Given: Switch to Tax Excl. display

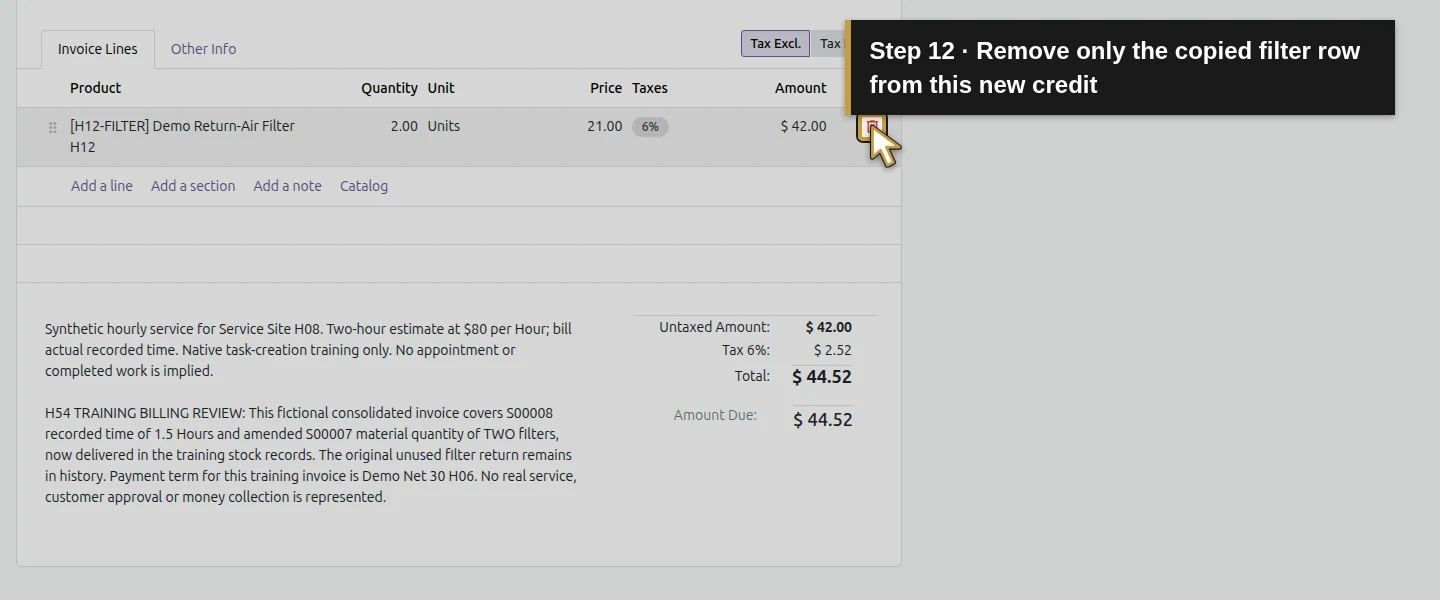Looking at the screenshot, I should [x=775, y=44].
